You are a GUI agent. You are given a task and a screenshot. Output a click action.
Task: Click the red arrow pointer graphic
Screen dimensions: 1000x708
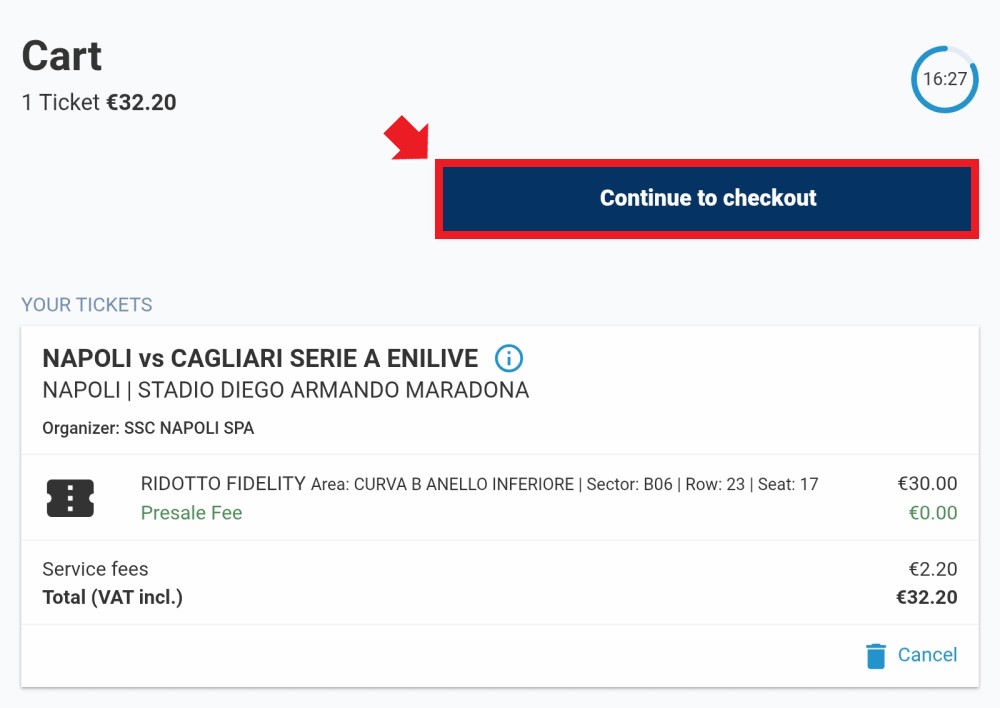[x=406, y=138]
